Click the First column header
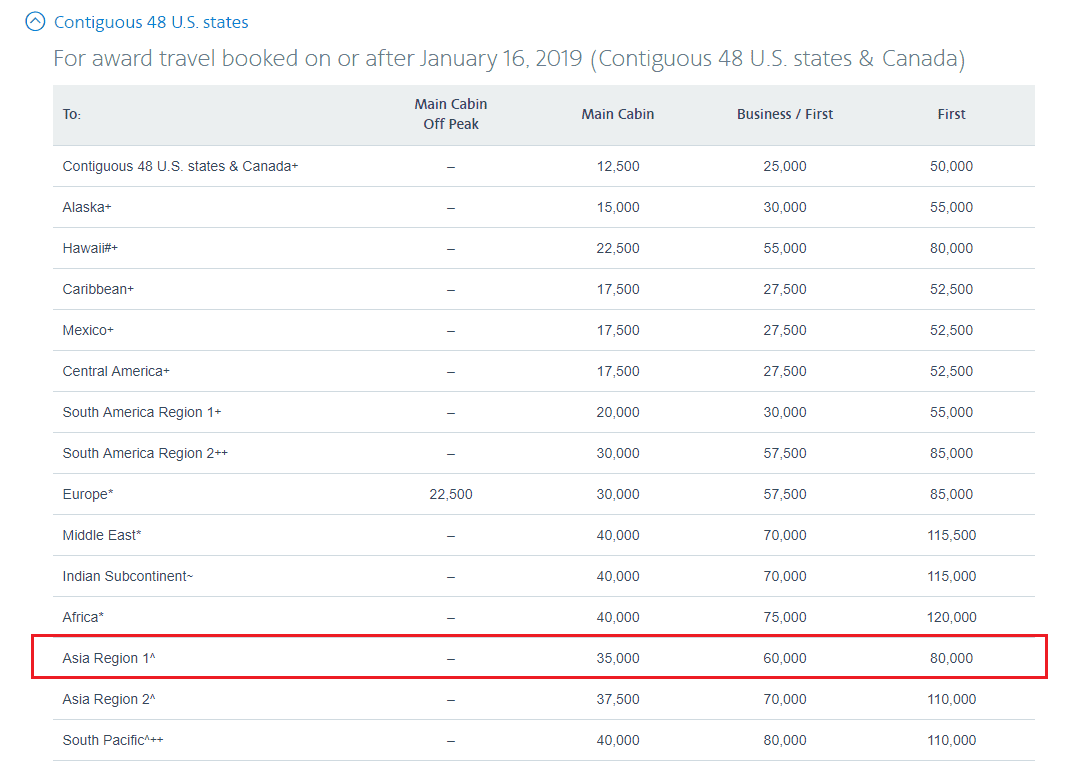 [951, 114]
